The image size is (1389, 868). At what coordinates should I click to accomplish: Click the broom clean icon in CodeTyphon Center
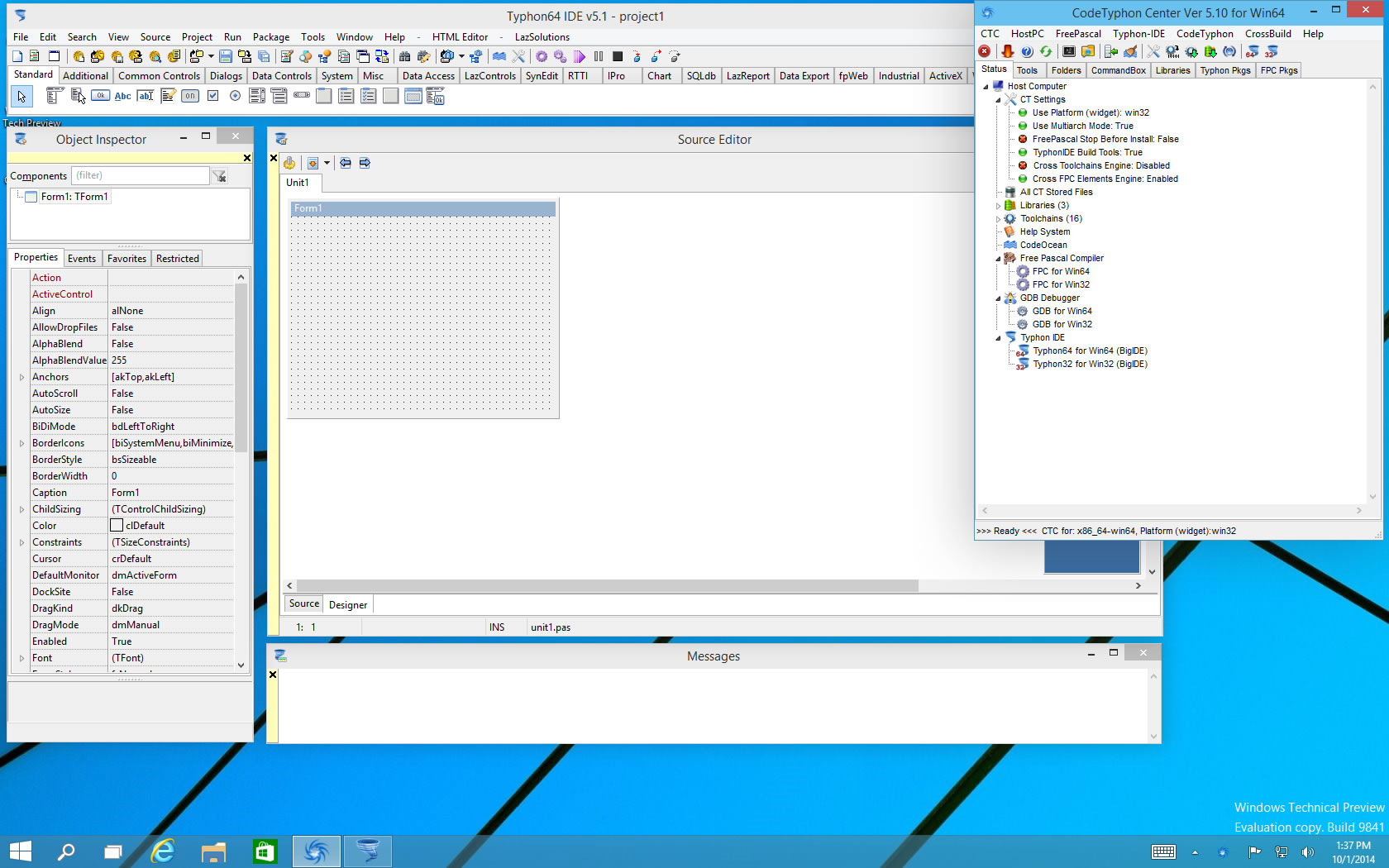(1130, 51)
